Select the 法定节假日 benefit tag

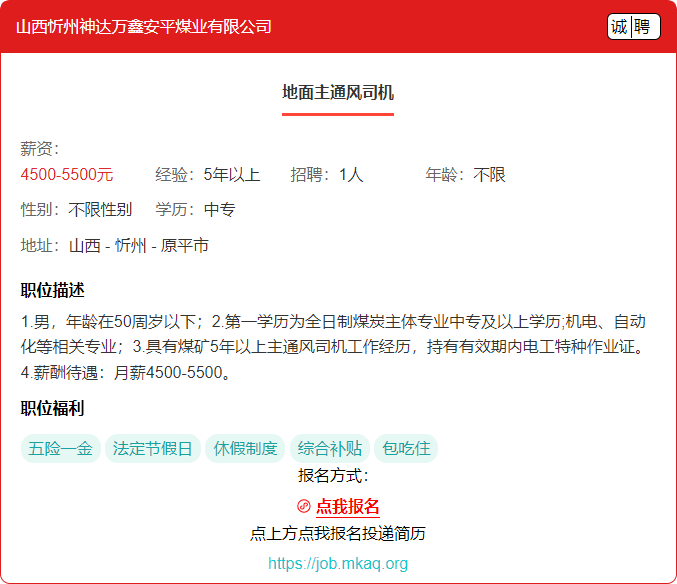153,448
